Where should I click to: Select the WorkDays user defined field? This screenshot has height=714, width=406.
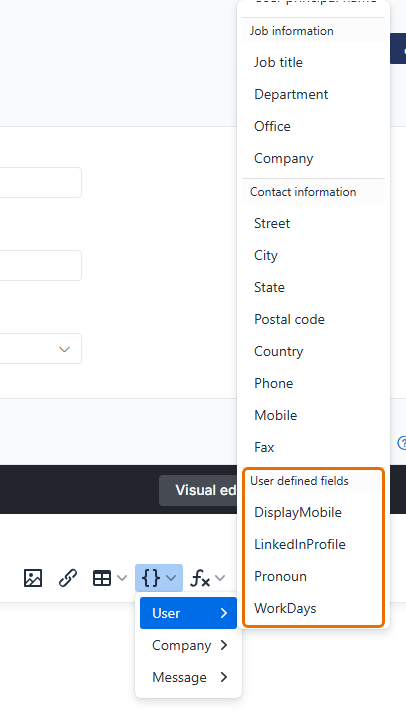click(x=314, y=608)
